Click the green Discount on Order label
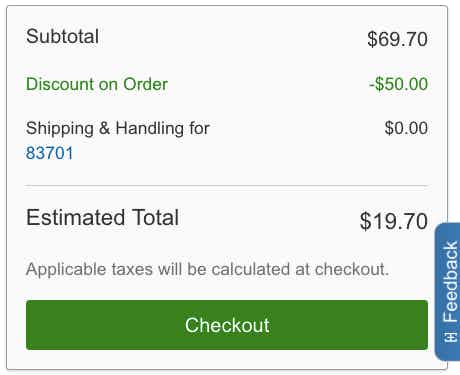 [97, 84]
